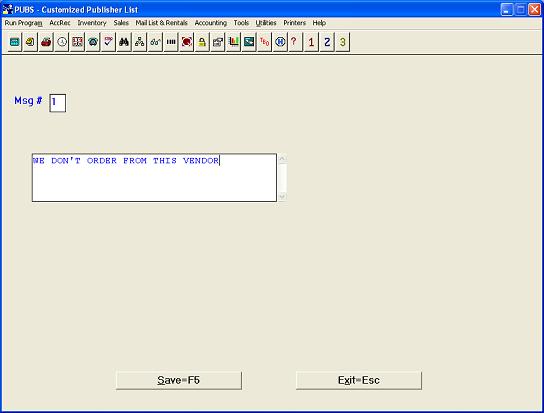544x413 pixels.
Task: Open the Accounting menu
Action: point(211,23)
